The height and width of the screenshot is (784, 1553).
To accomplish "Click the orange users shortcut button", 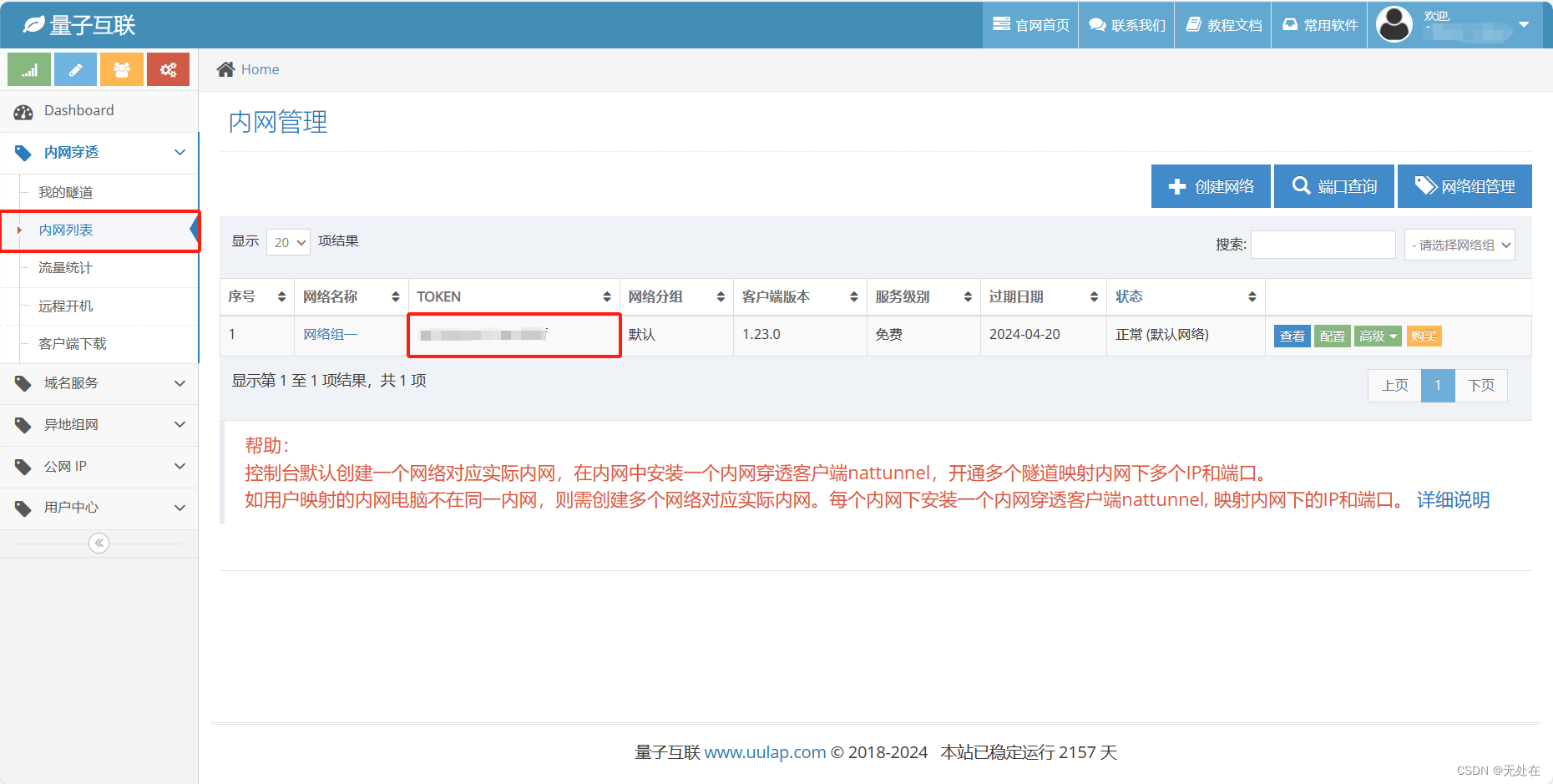I will point(122,70).
